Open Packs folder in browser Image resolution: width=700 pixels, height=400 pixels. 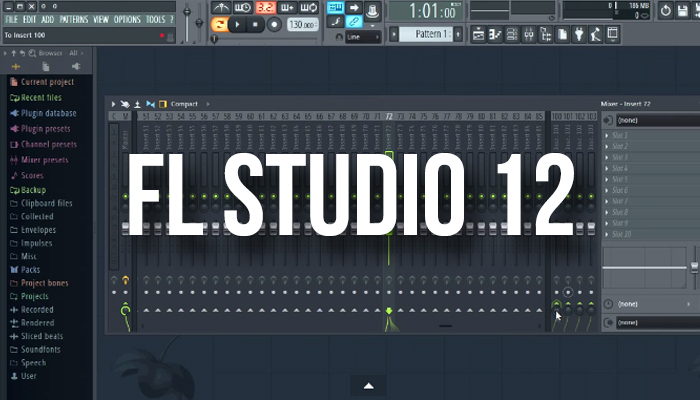pos(30,270)
